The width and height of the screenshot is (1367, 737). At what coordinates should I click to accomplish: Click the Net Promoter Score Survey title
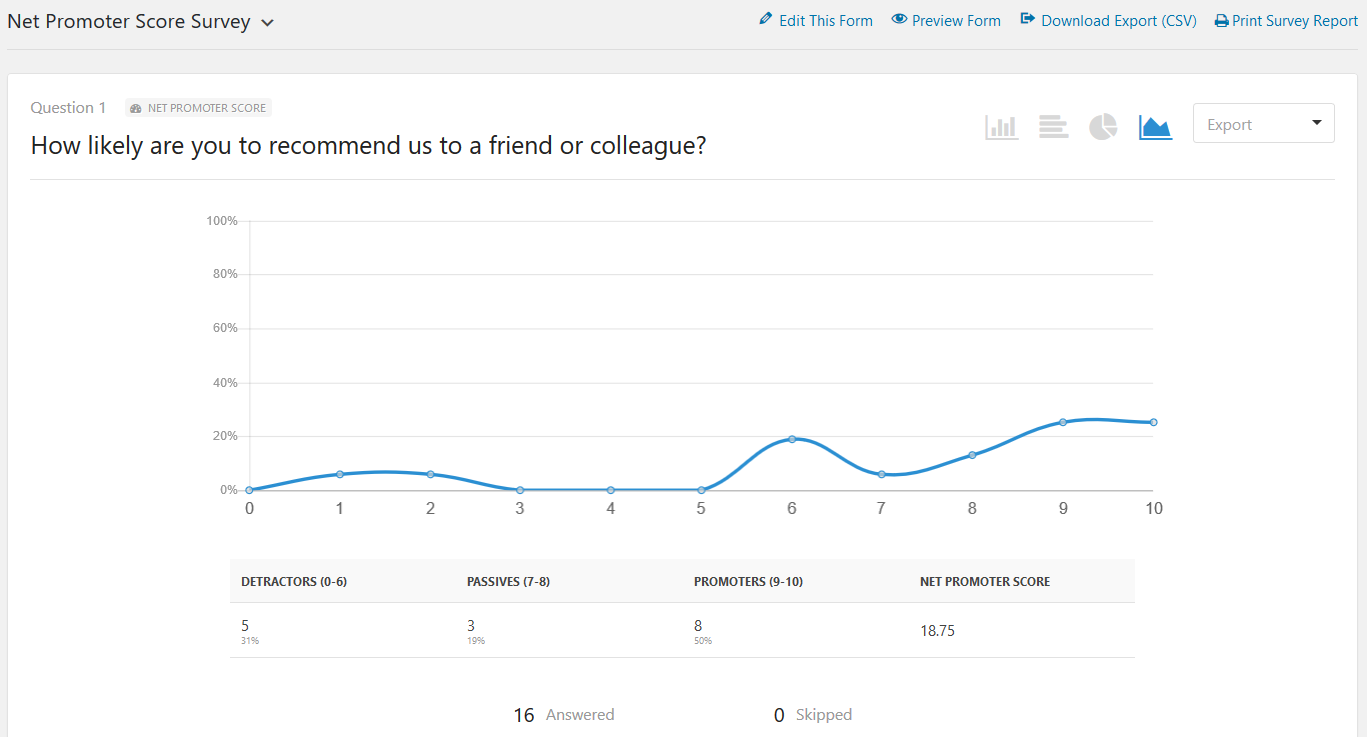(129, 21)
